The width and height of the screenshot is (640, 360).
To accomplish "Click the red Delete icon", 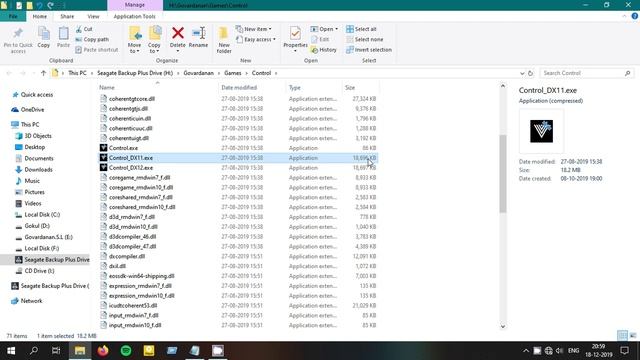I will tap(178, 33).
